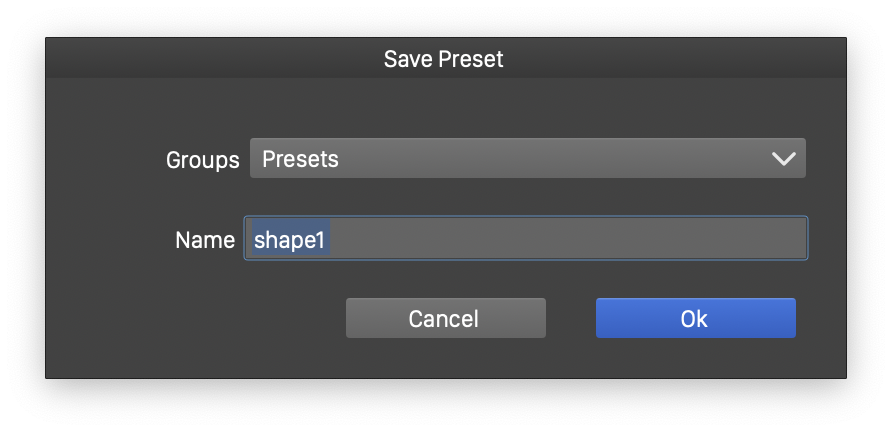Click the Name text field
This screenshot has width=892, height=432.
[x=527, y=240]
